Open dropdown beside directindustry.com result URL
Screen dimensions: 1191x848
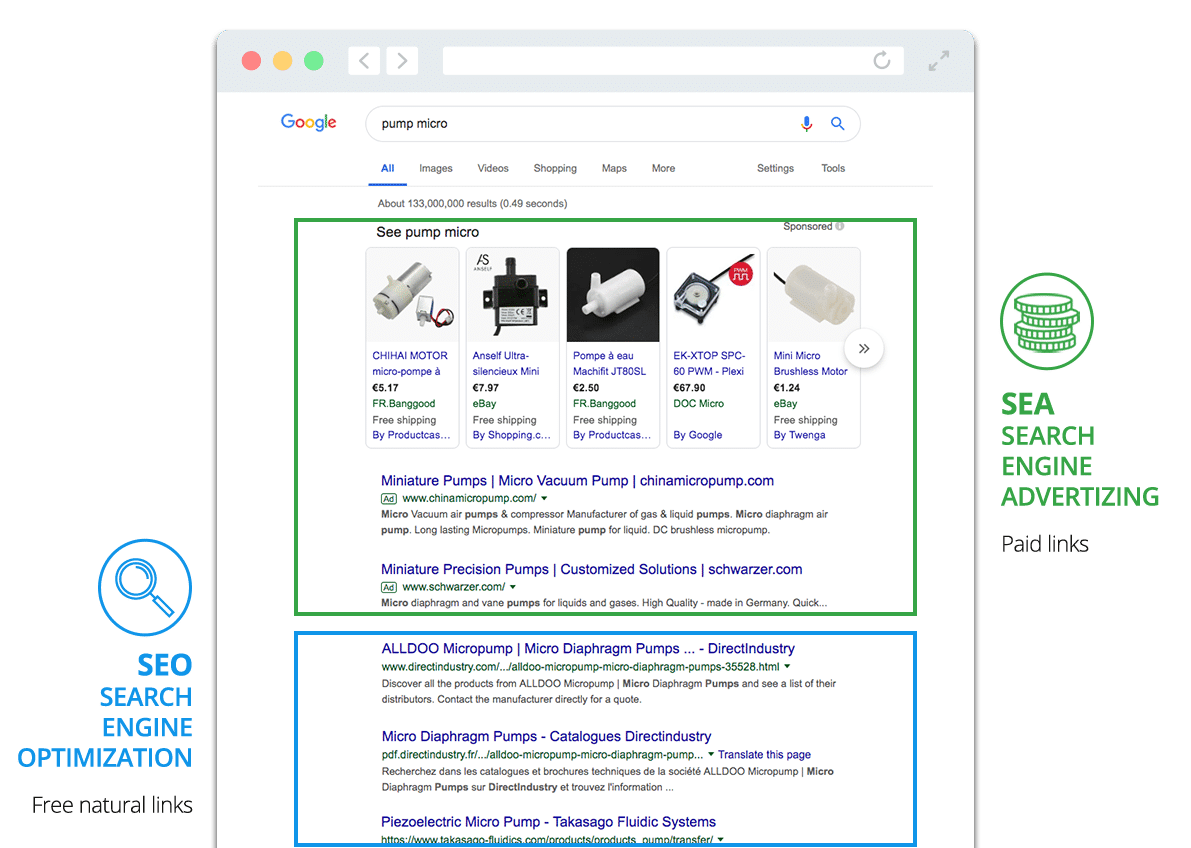787,666
